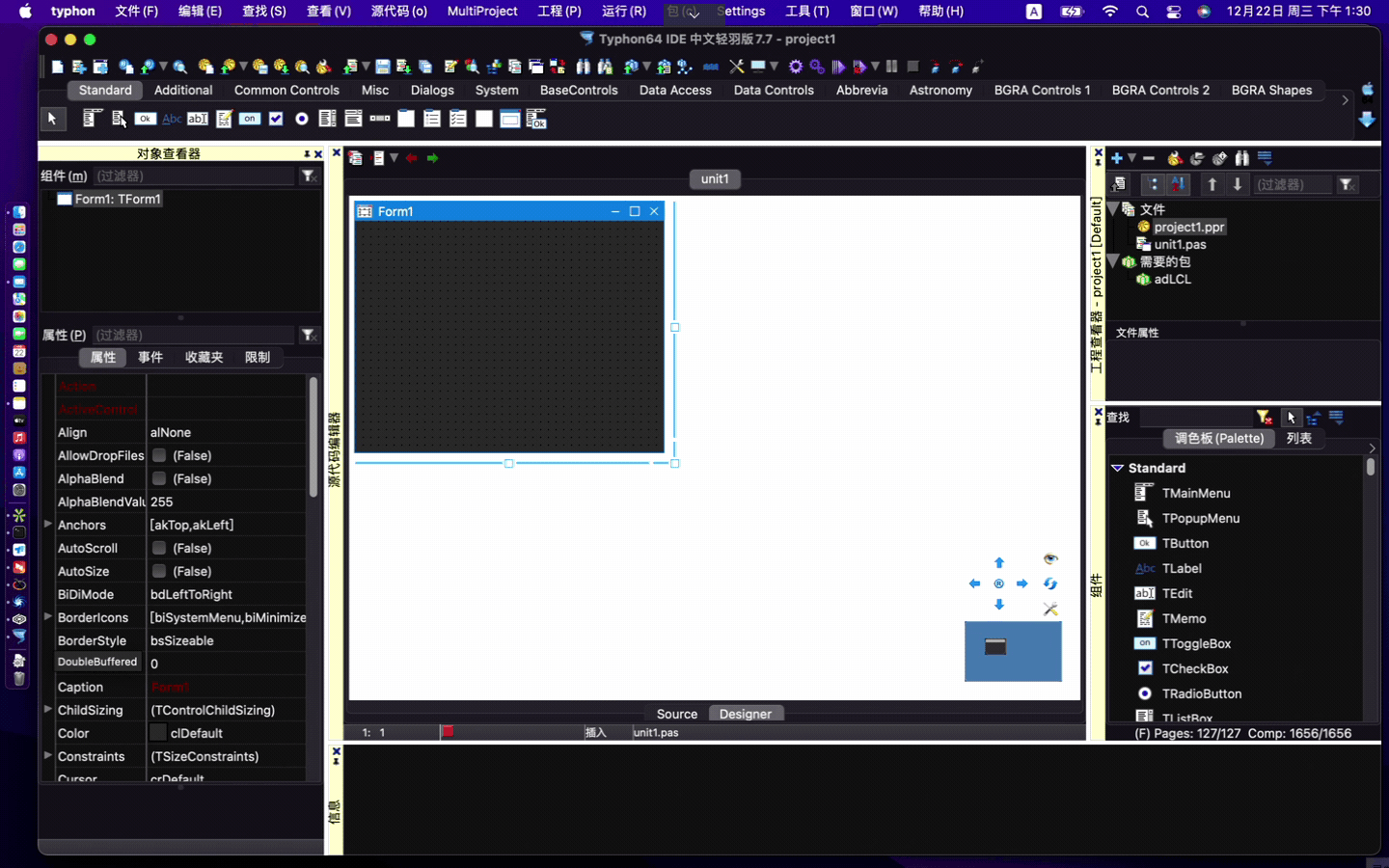The width and height of the screenshot is (1389, 868).
Task: Toggle the AutoScroll checkbox
Action: (x=159, y=548)
